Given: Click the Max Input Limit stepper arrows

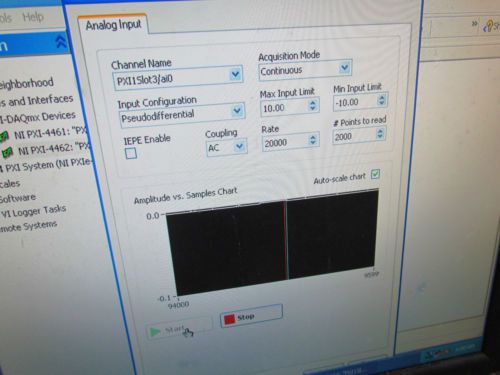Looking at the screenshot, I should pos(313,105).
